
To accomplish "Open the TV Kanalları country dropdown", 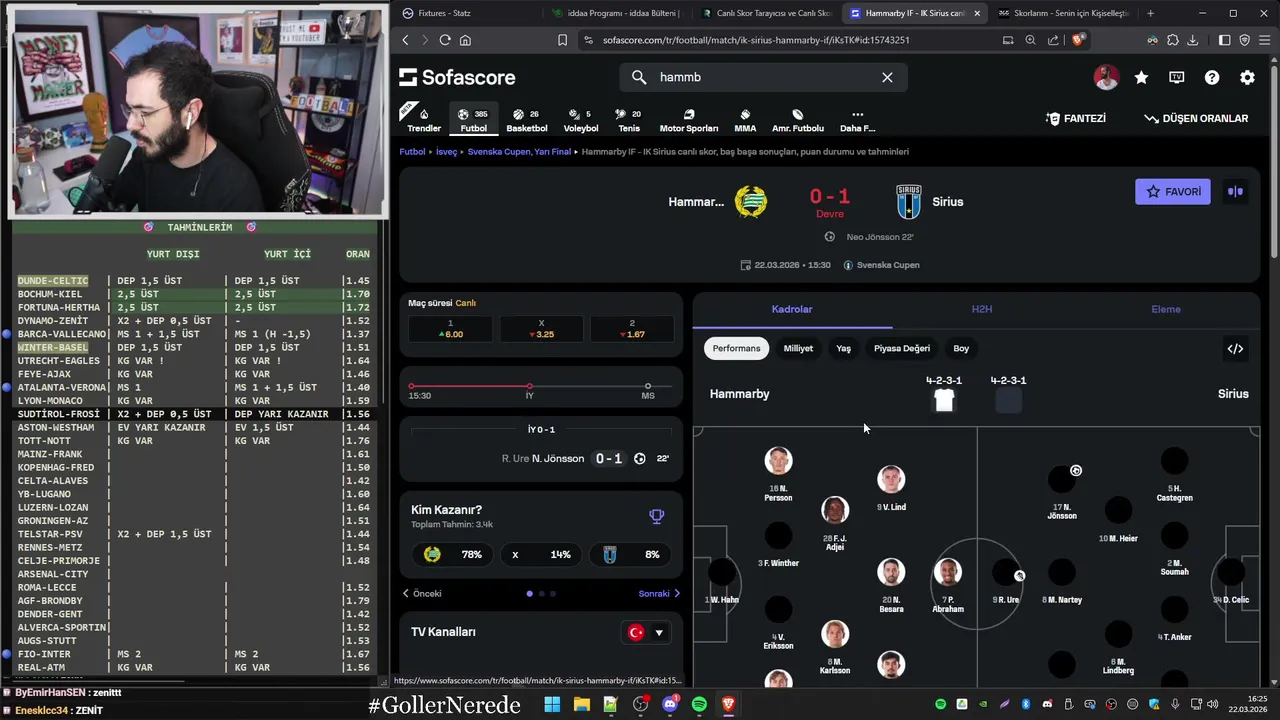I will (646, 632).
